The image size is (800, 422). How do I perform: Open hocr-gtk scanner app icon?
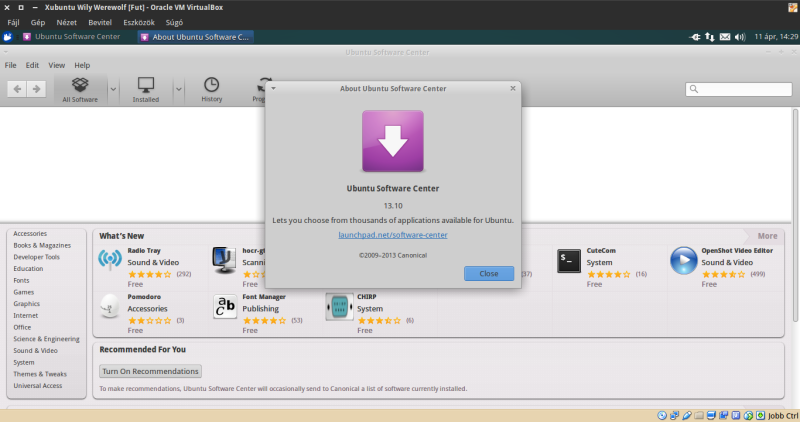(x=224, y=260)
